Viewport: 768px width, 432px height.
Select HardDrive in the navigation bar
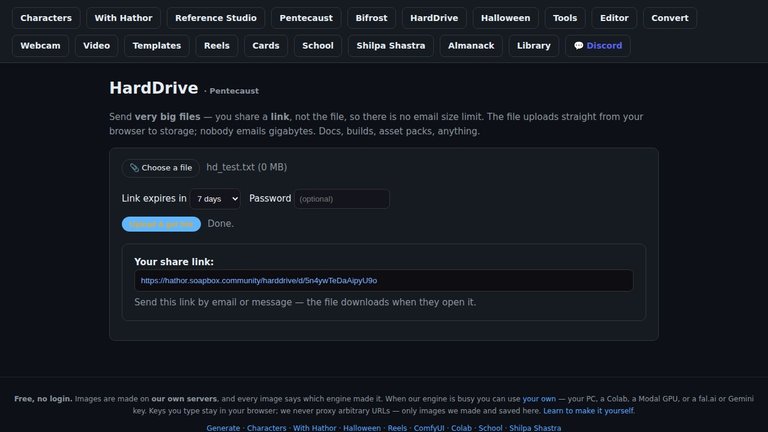point(434,18)
